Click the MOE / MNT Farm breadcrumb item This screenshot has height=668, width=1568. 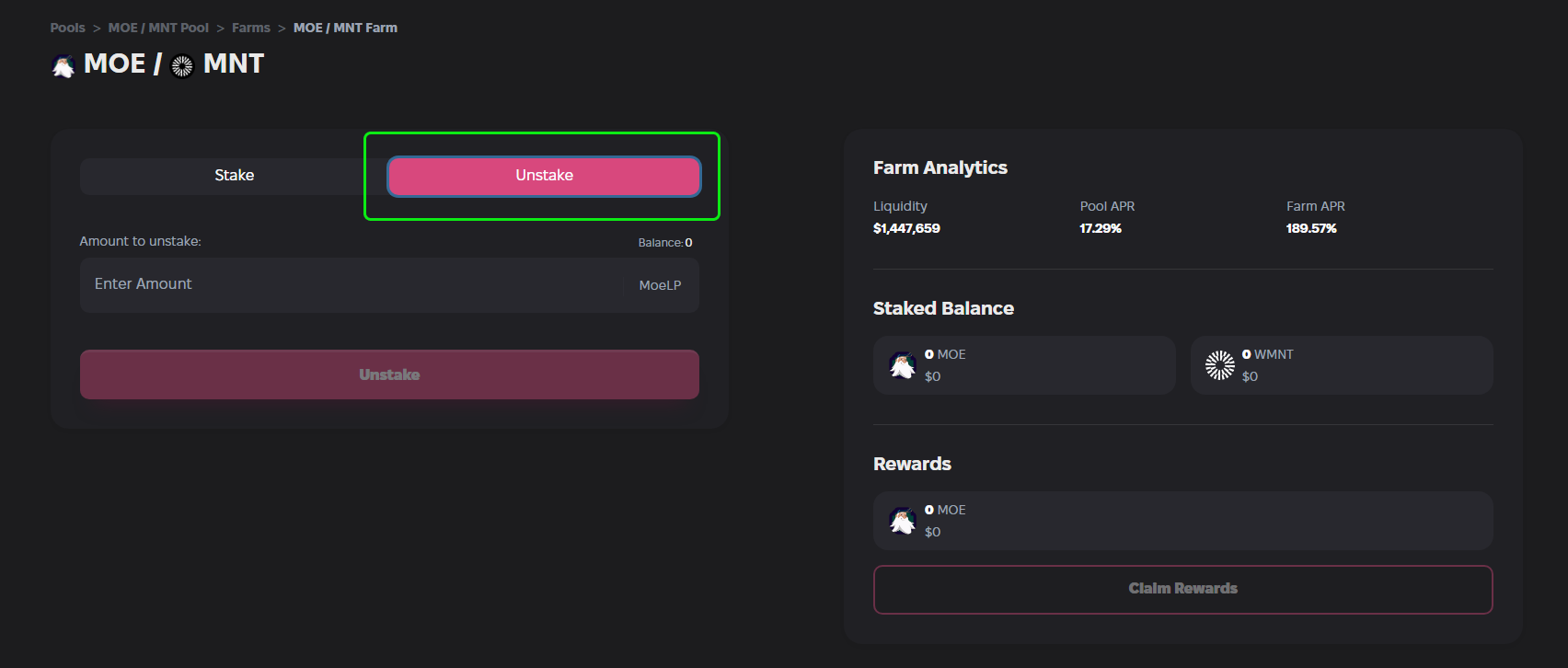tap(345, 28)
